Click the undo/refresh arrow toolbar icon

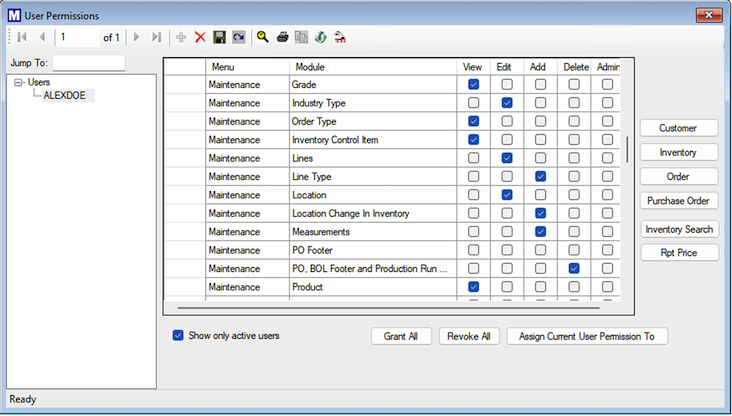(x=238, y=37)
